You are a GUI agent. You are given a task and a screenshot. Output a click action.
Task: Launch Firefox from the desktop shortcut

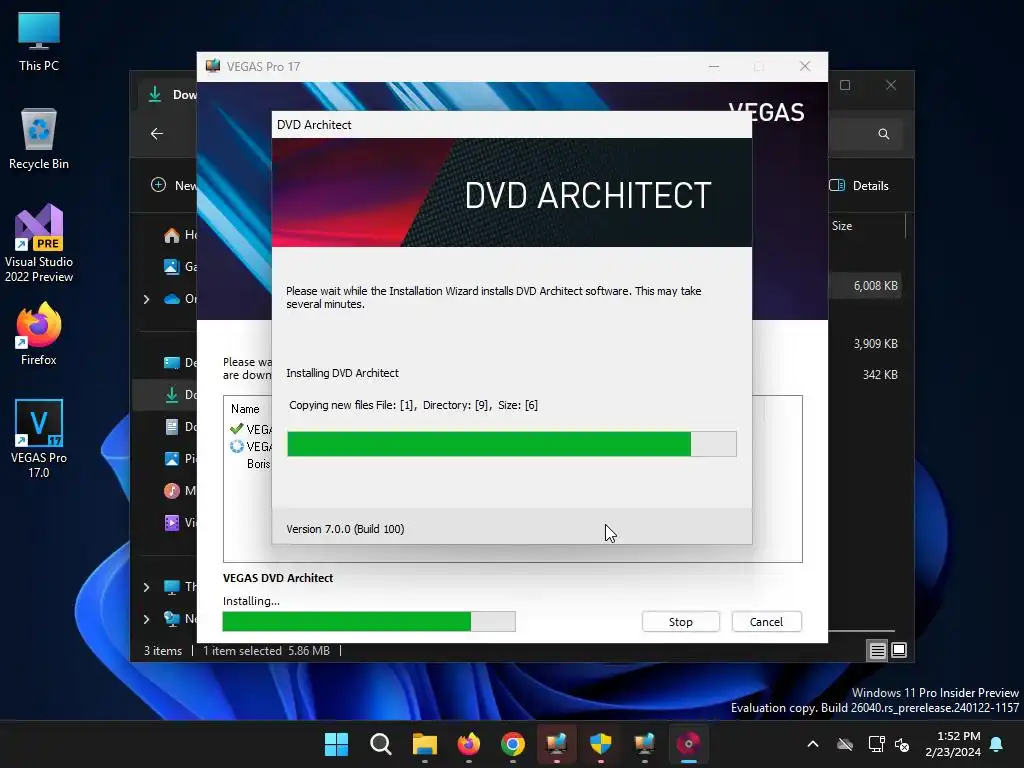(x=39, y=334)
